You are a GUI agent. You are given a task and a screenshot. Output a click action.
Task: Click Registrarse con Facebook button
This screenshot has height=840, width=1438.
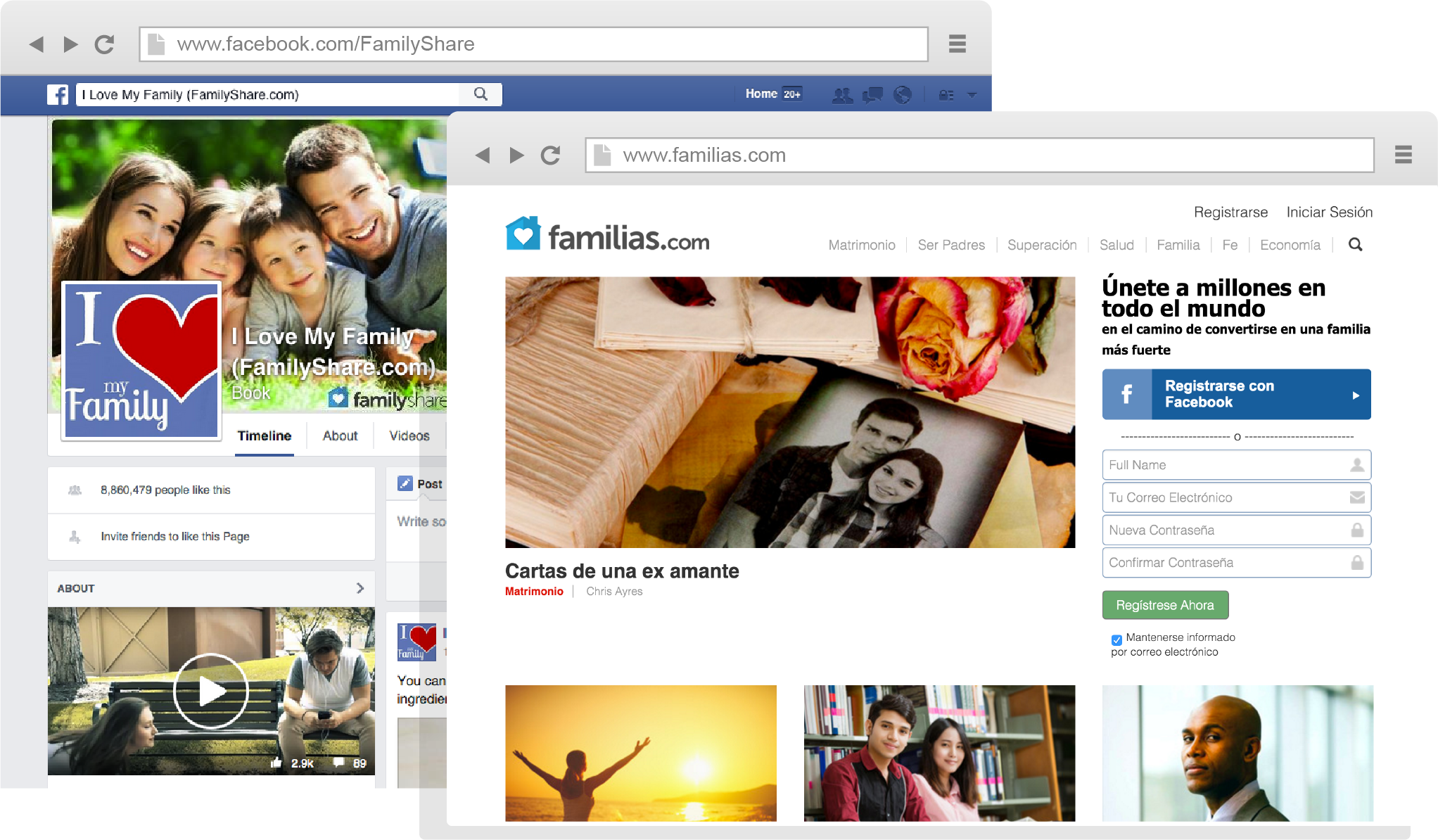coord(1236,394)
